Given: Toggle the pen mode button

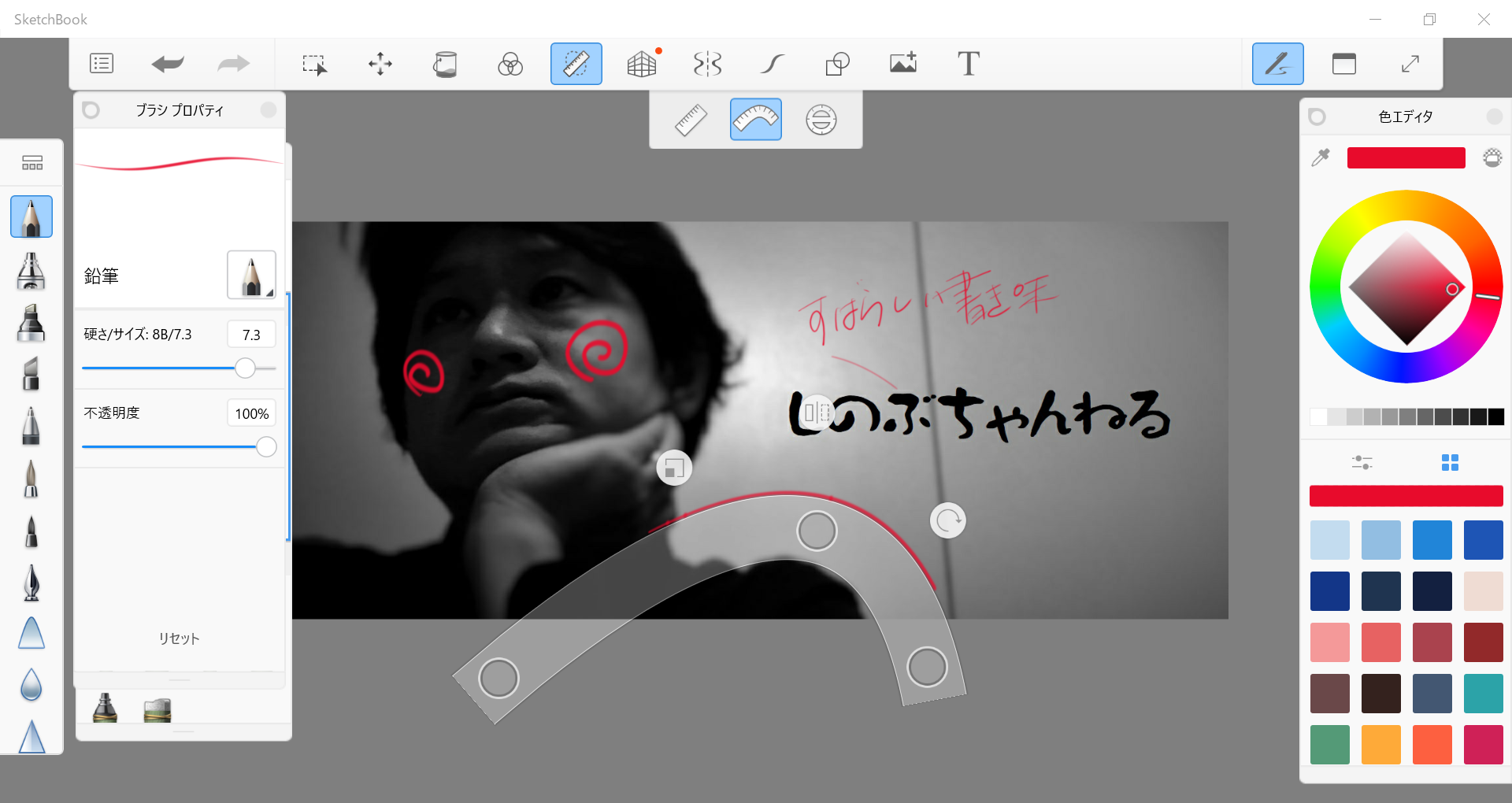Looking at the screenshot, I should (1278, 64).
